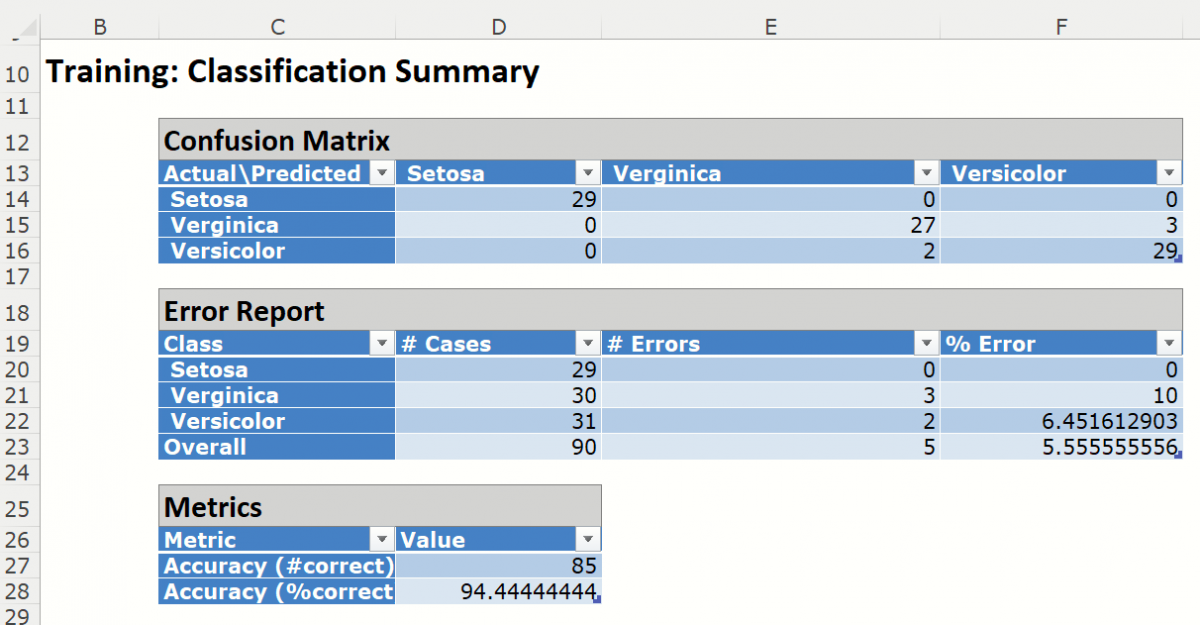Open filter arrow on Setosa column header
Screen dimensions: 1200x625
pyautogui.click(x=587, y=173)
